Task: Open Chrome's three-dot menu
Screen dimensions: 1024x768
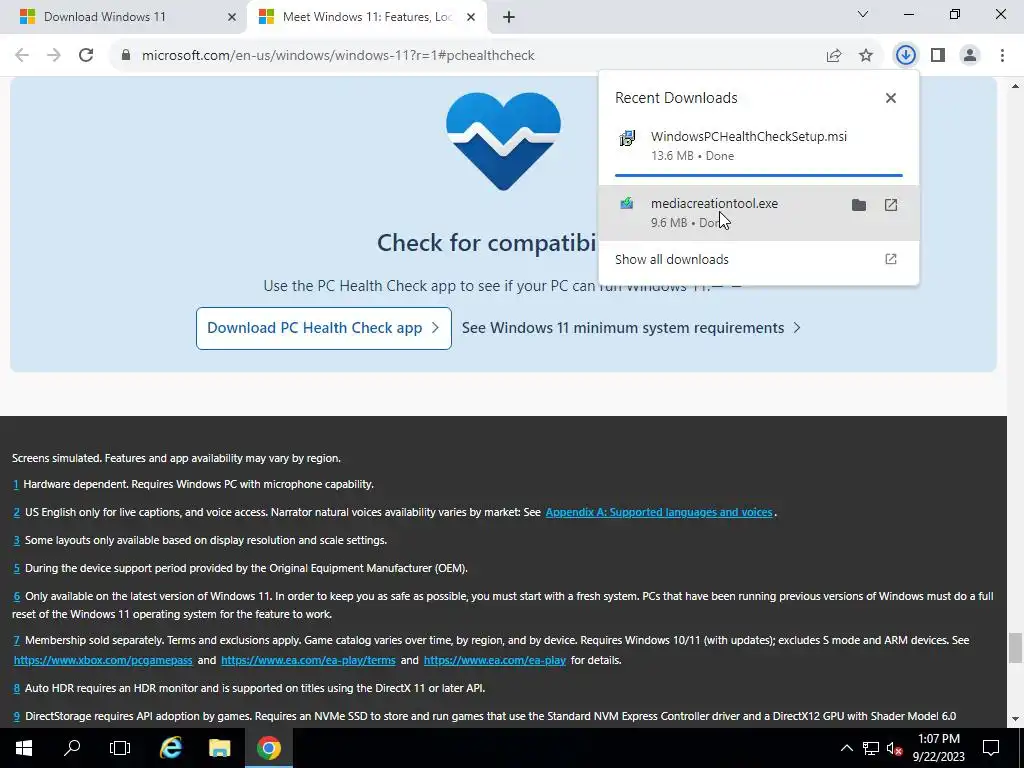Action: pos(1002,56)
